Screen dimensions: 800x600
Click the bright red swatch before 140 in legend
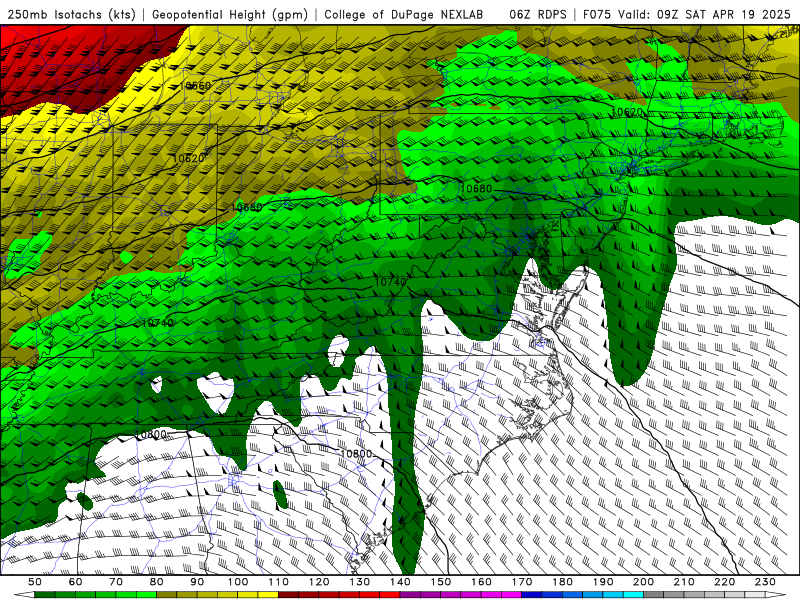(390, 595)
